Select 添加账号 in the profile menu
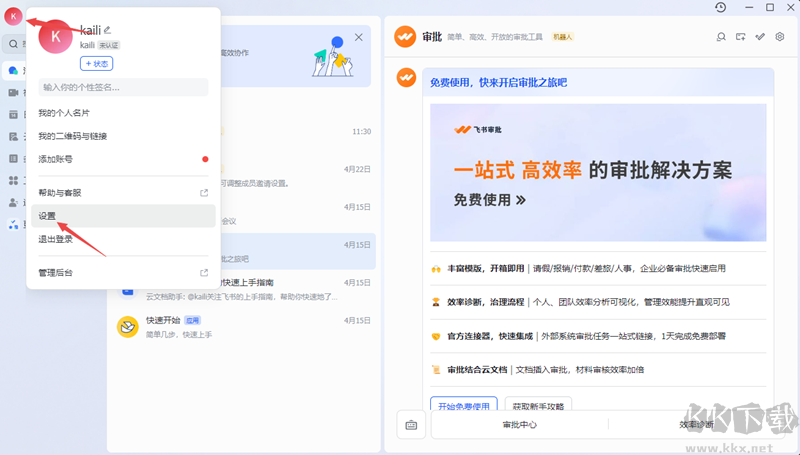This screenshot has width=800, height=455. [55, 159]
